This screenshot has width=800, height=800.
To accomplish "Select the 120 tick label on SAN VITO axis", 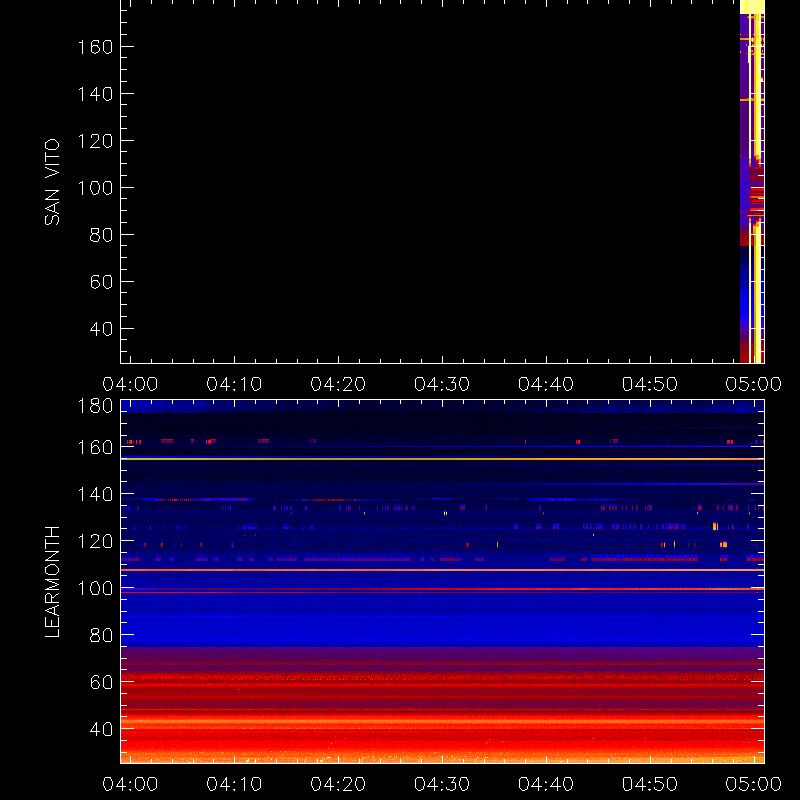I will 95,141.
